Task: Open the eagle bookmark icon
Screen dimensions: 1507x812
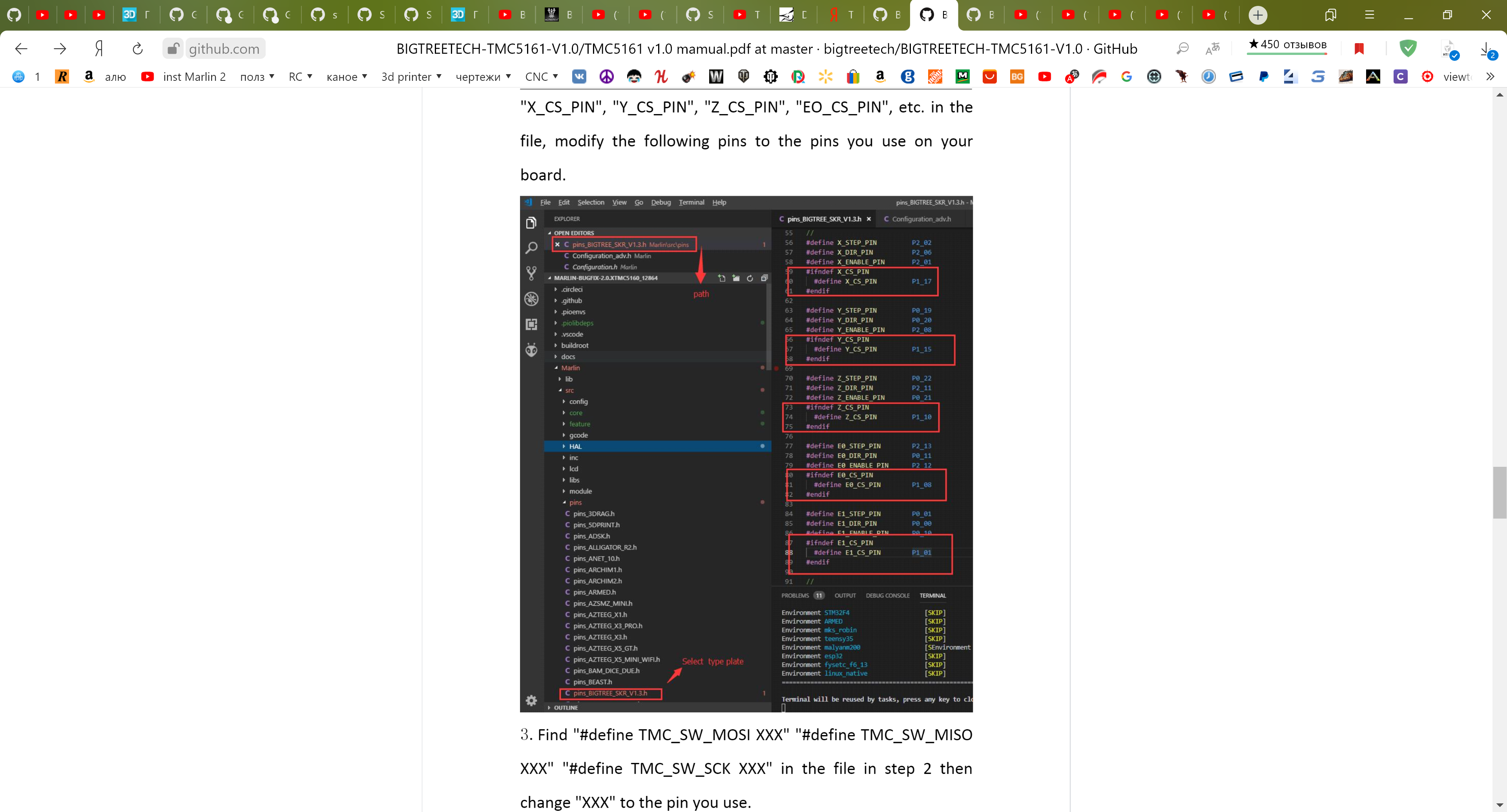Action: click(x=1182, y=76)
